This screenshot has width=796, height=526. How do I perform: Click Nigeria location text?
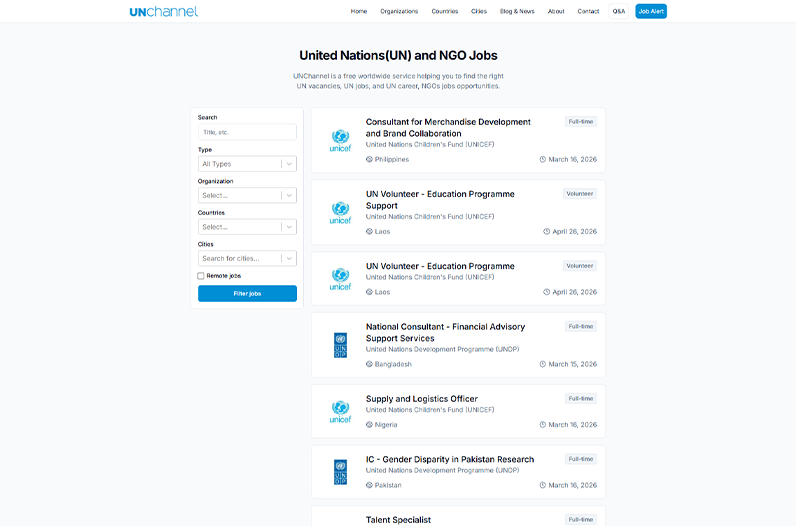386,424
